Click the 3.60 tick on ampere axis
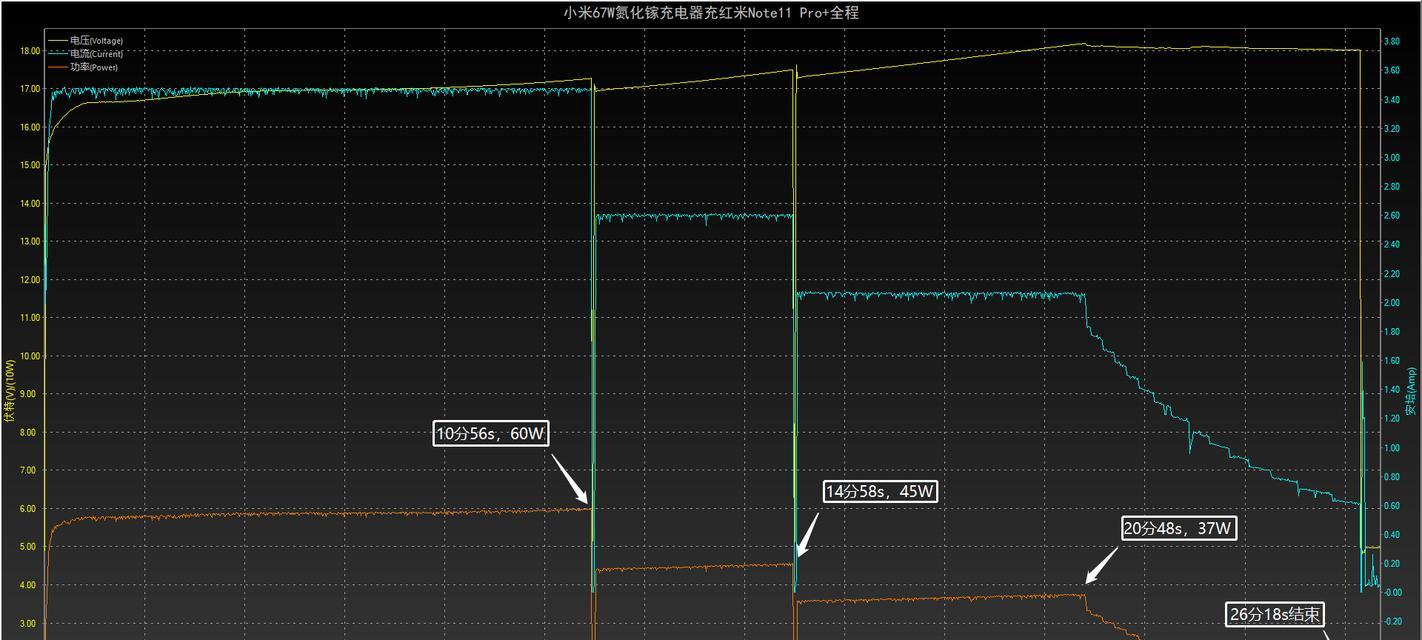Screen dimensions: 1422x640 [x=1391, y=70]
